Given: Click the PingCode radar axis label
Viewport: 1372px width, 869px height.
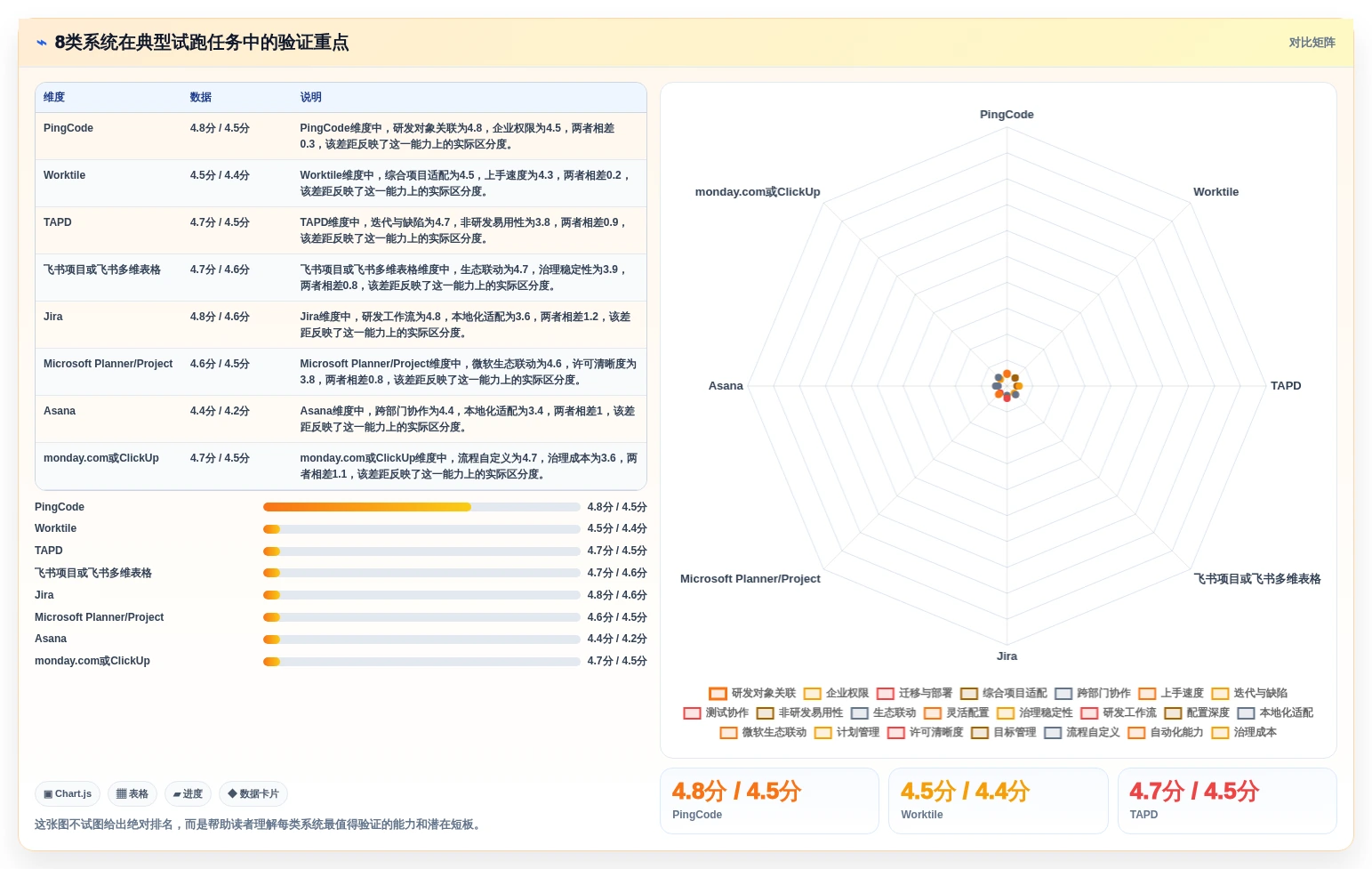Looking at the screenshot, I should click(1007, 115).
